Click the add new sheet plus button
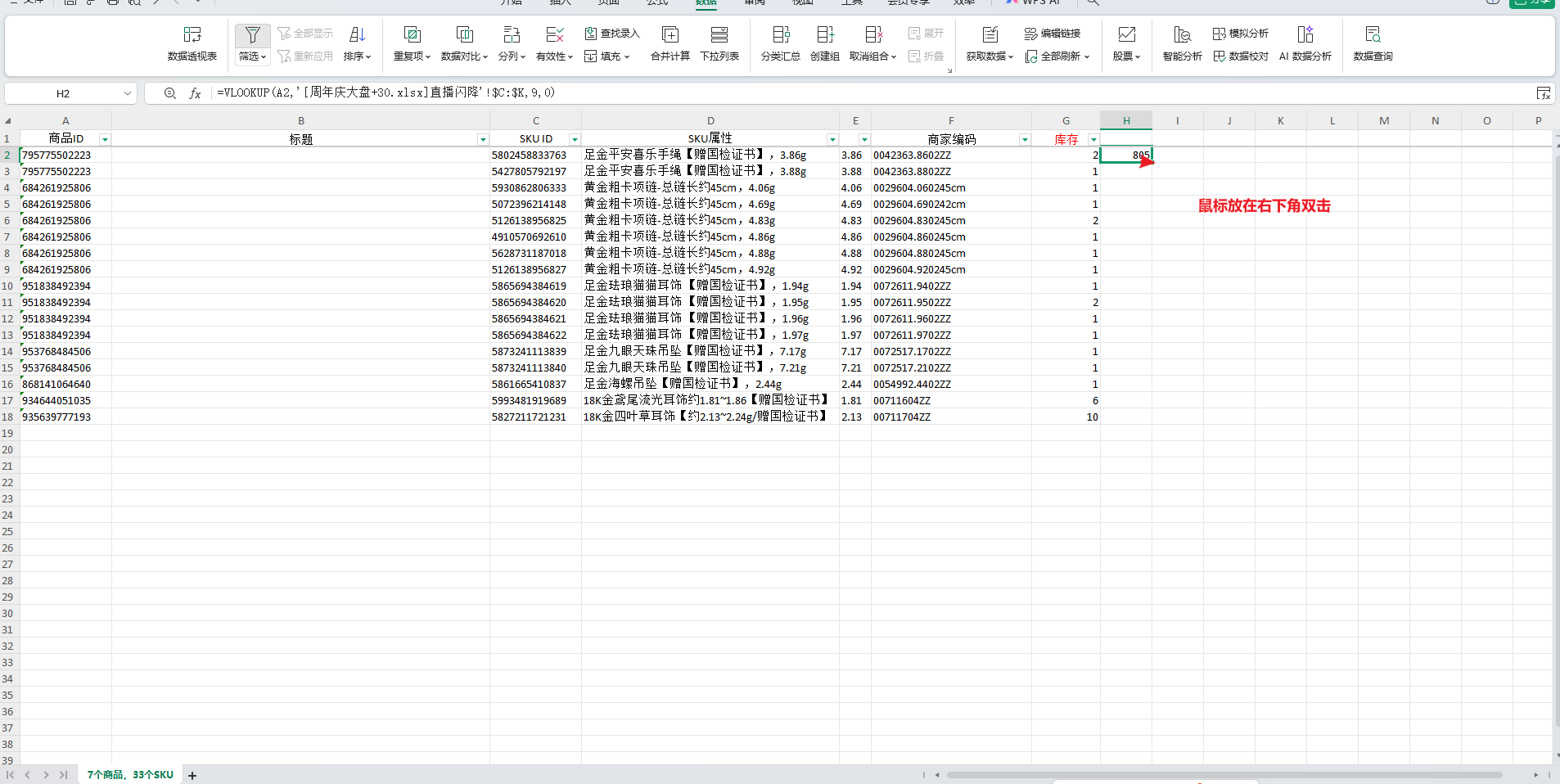Viewport: 1560px width, 784px height. click(x=192, y=776)
